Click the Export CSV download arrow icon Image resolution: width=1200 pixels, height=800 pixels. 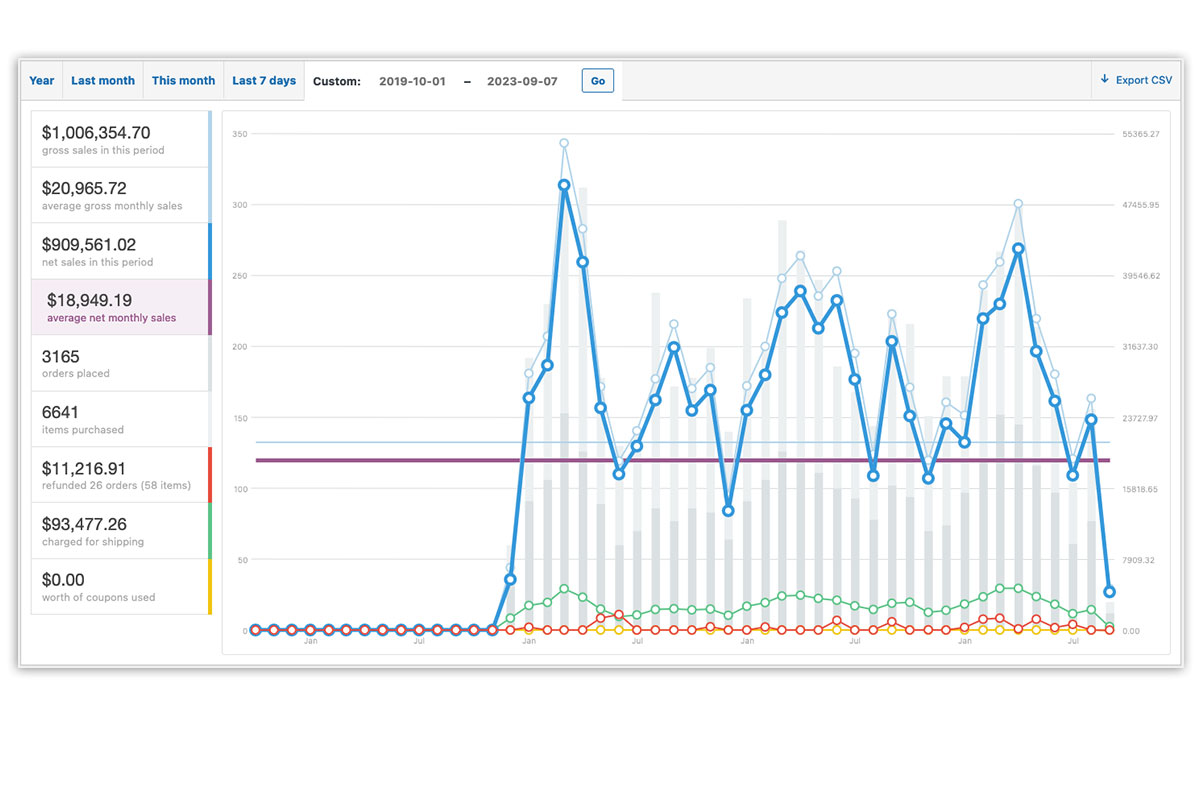click(1104, 80)
